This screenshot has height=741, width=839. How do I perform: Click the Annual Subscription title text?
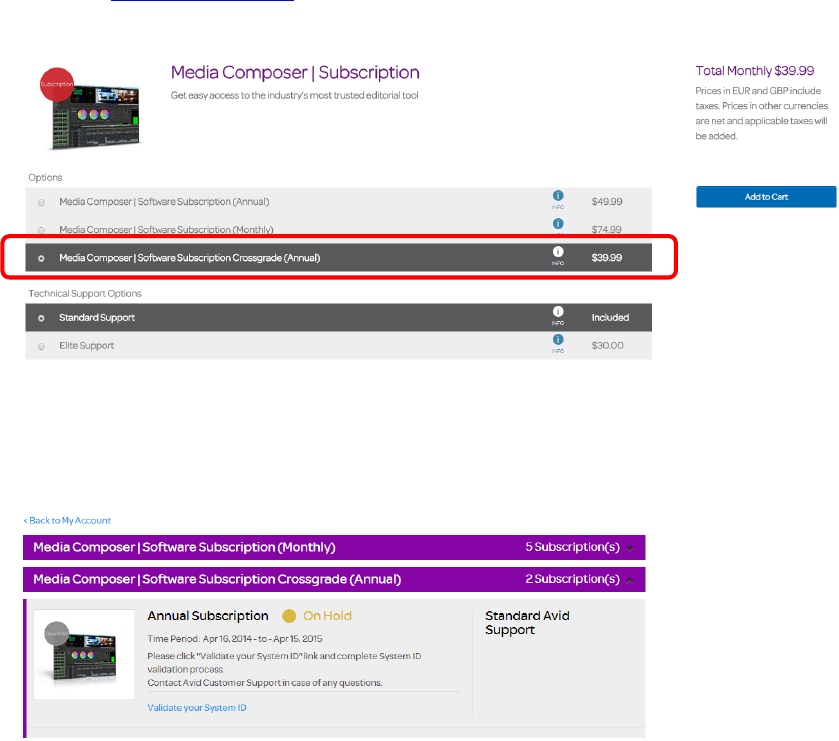coord(208,616)
